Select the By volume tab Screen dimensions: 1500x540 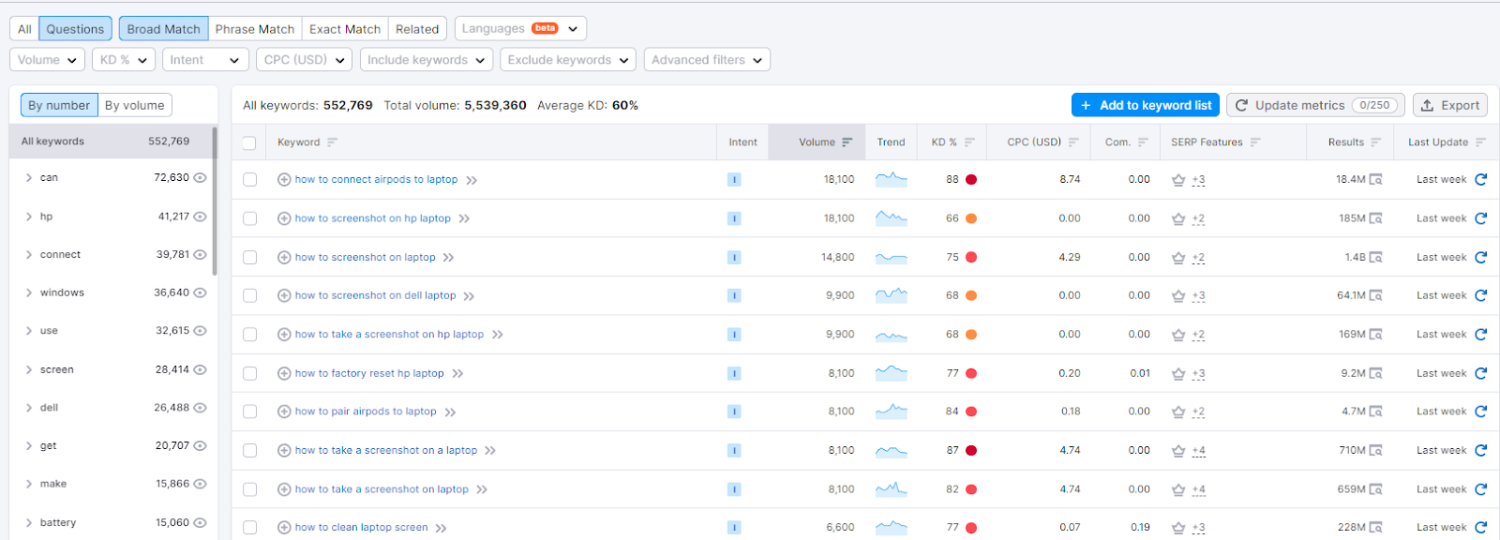135,105
